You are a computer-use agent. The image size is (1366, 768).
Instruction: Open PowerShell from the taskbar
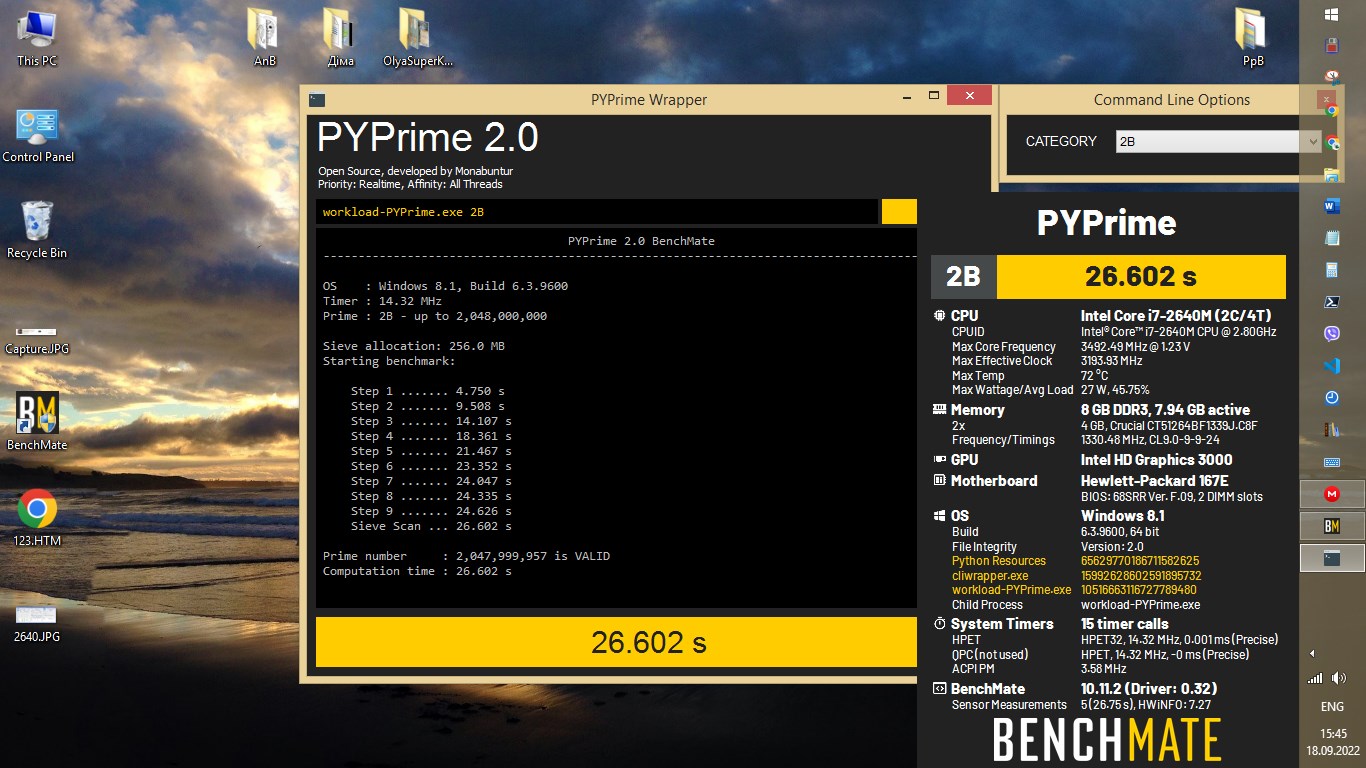click(1332, 302)
